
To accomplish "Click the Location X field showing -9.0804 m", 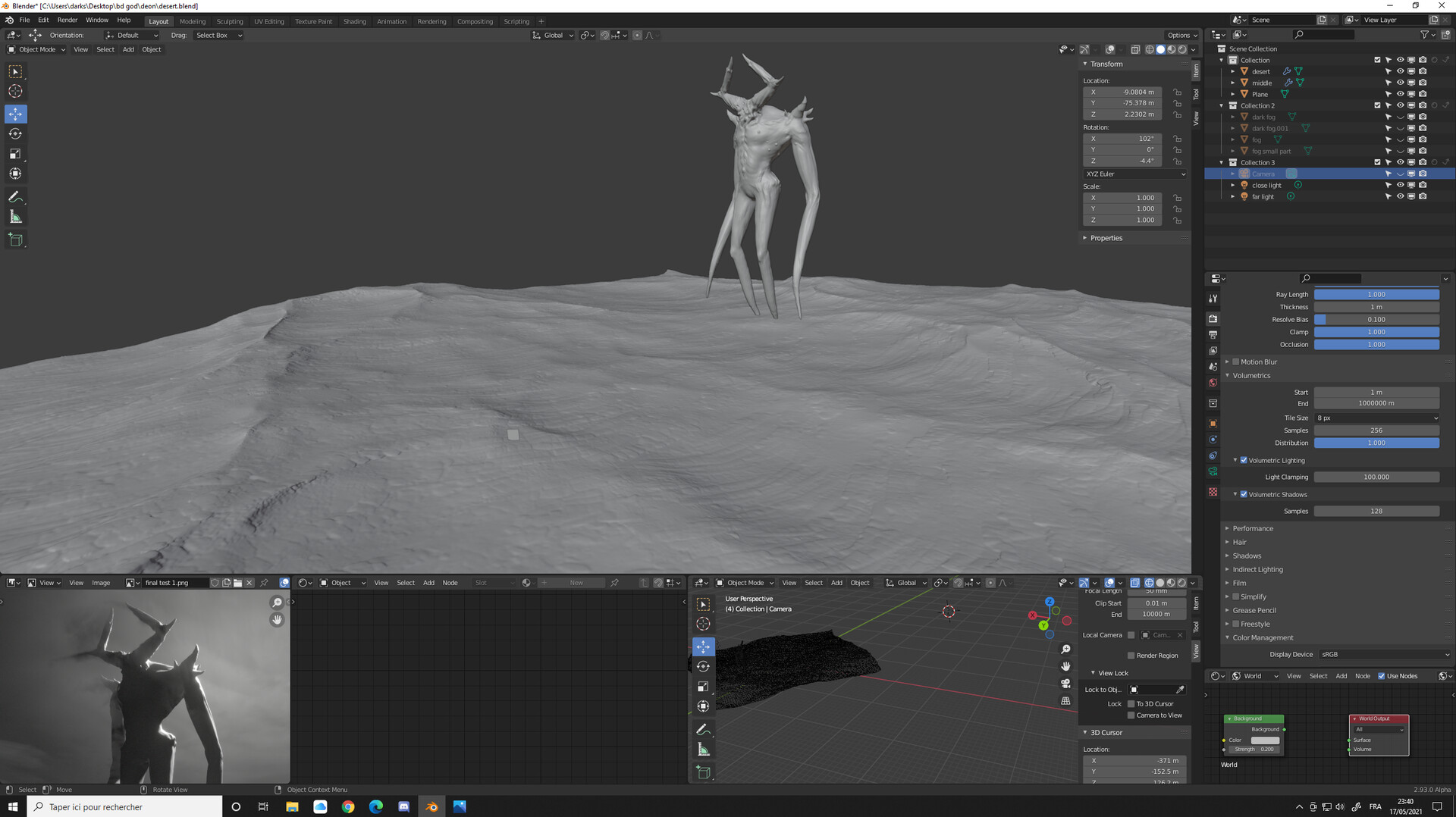I will point(1122,92).
